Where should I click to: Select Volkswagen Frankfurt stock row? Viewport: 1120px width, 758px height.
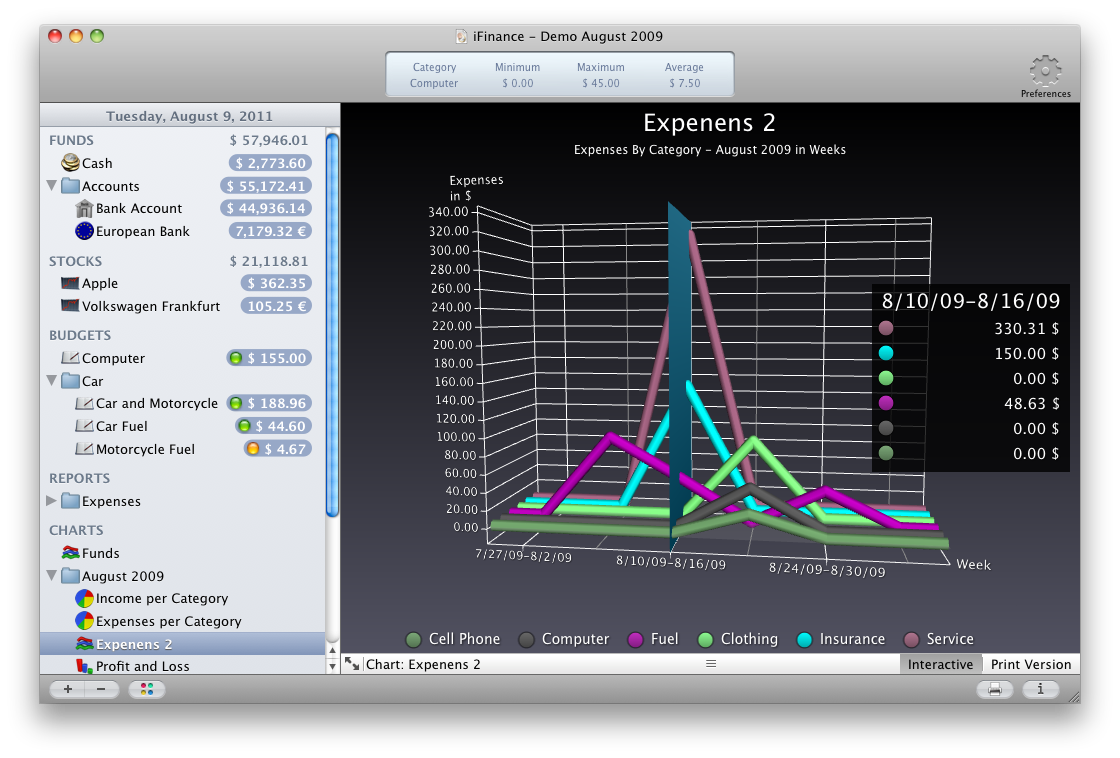tap(183, 306)
